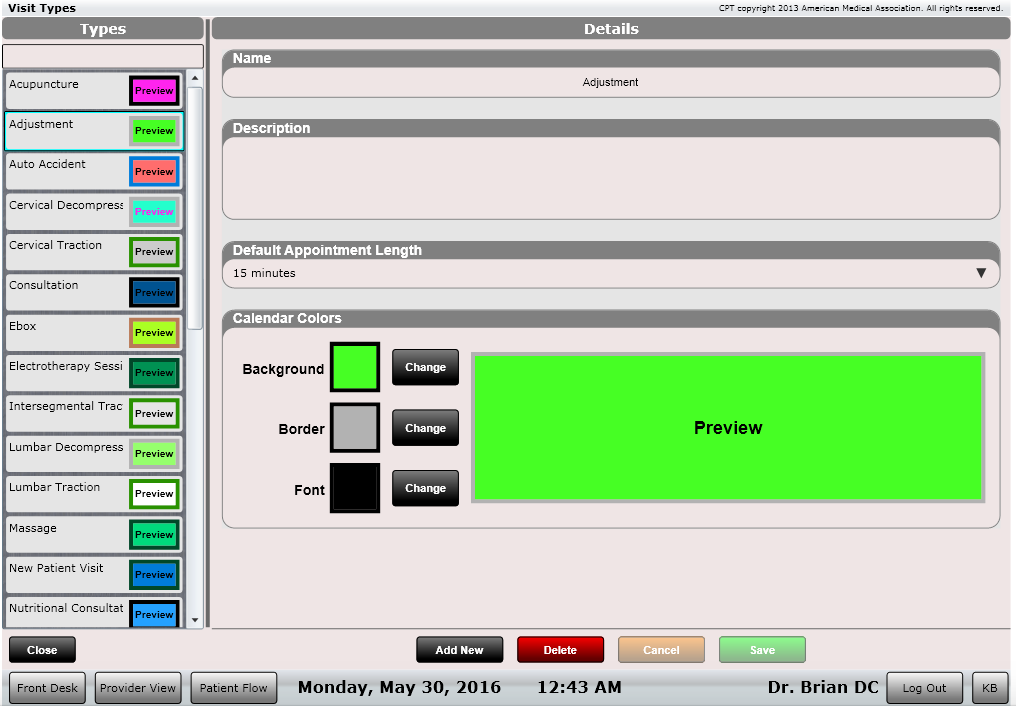Click the Cervical Traction preview icon
1016x706 pixels.
154,252
